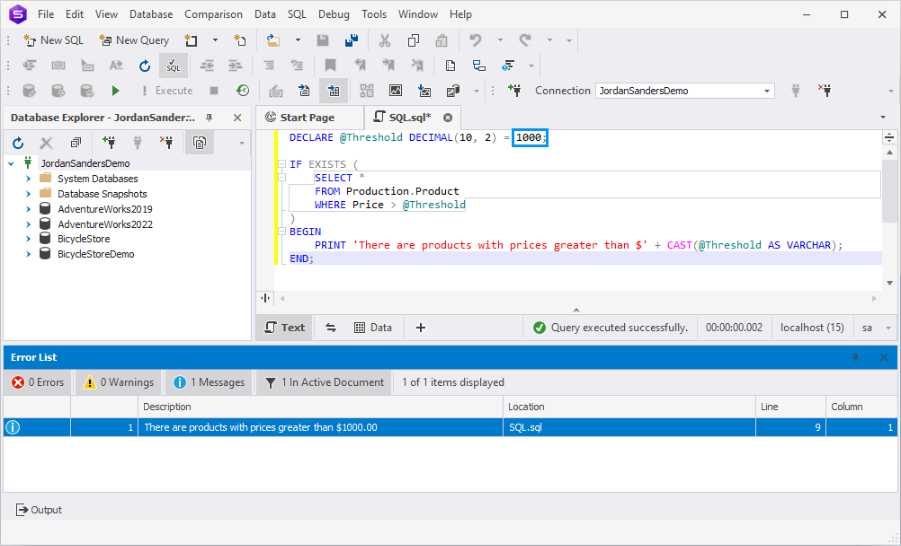901x546 pixels.
Task: Click the Undo arrow icon
Action: pos(475,41)
